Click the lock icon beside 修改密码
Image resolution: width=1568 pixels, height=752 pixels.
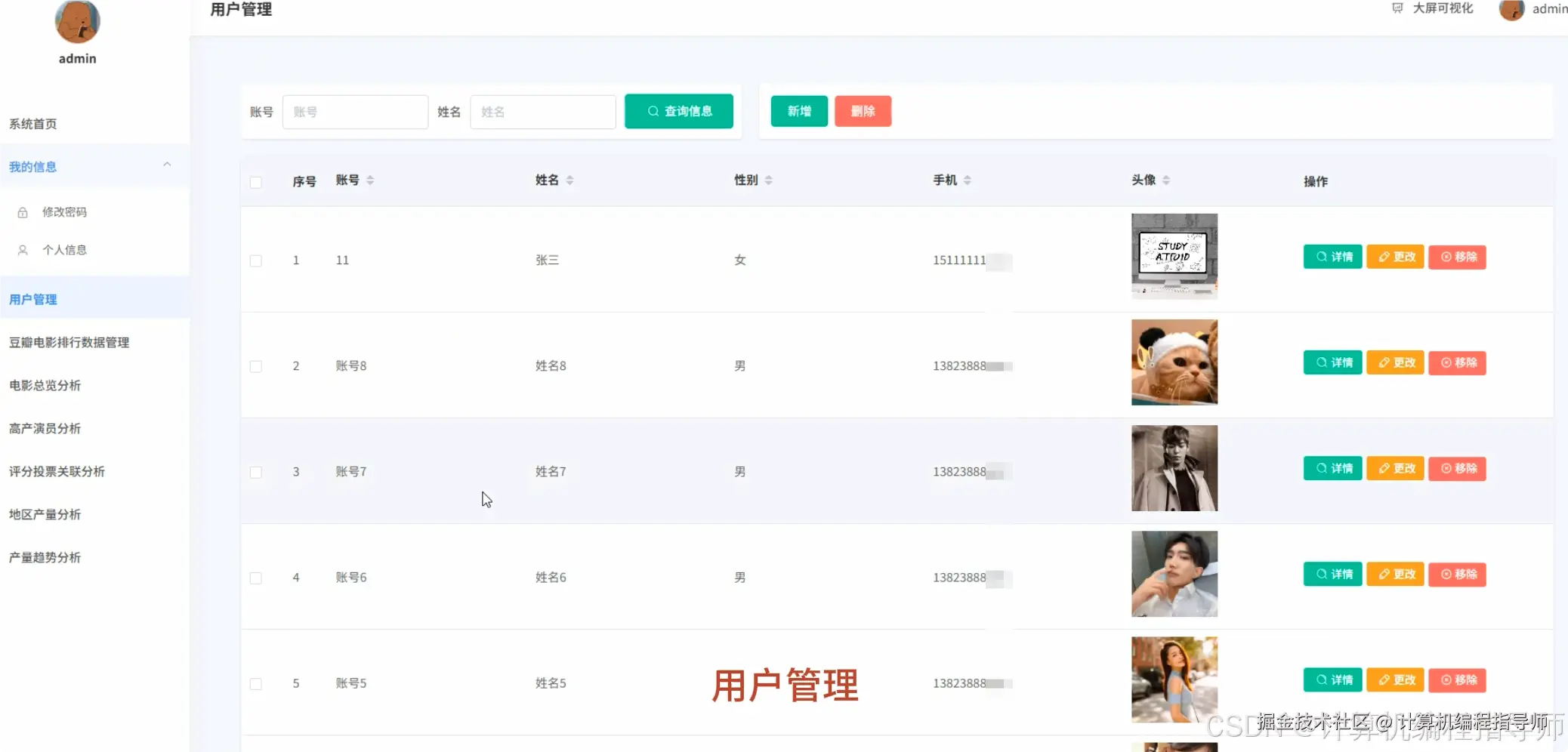[23, 212]
